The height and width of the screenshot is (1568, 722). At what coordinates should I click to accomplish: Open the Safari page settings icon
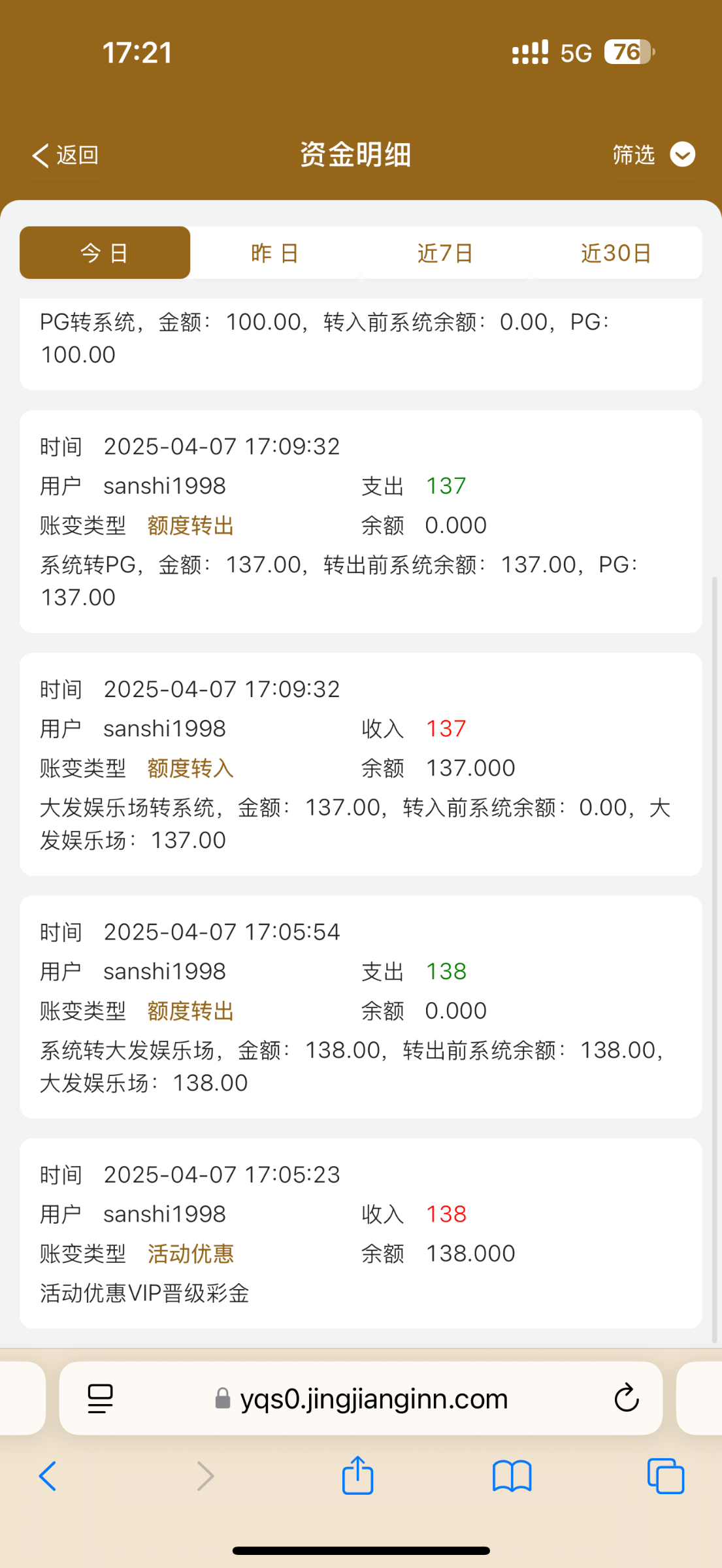coord(100,1398)
